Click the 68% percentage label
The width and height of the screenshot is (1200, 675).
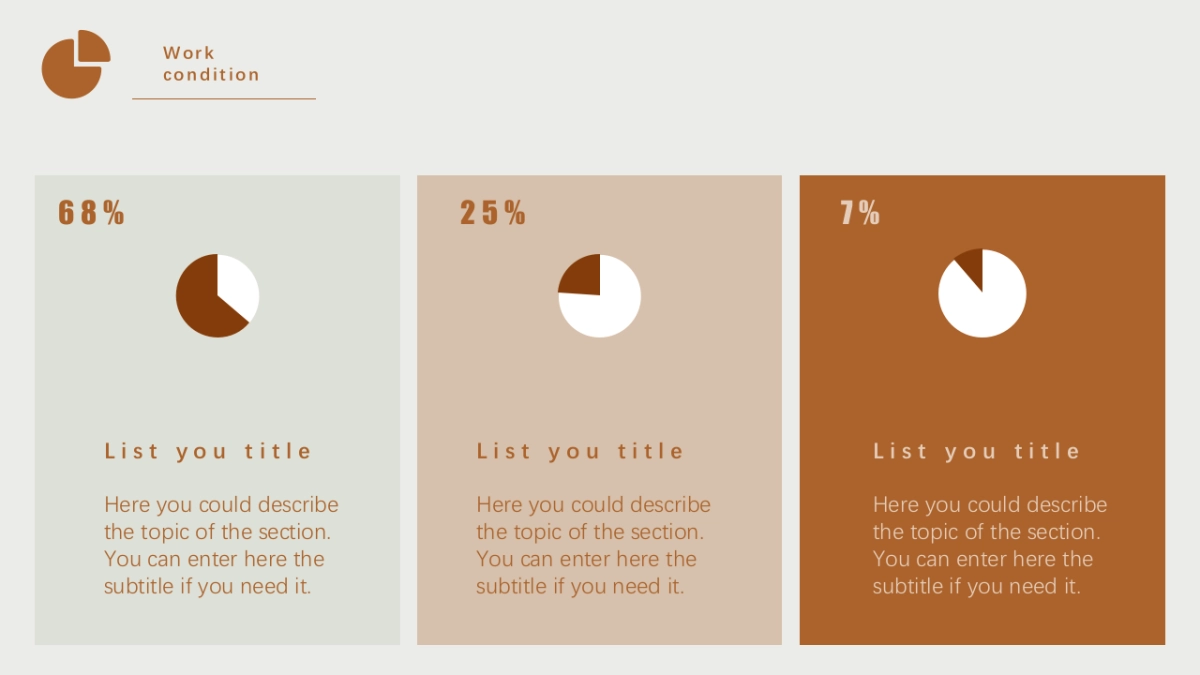pos(91,212)
